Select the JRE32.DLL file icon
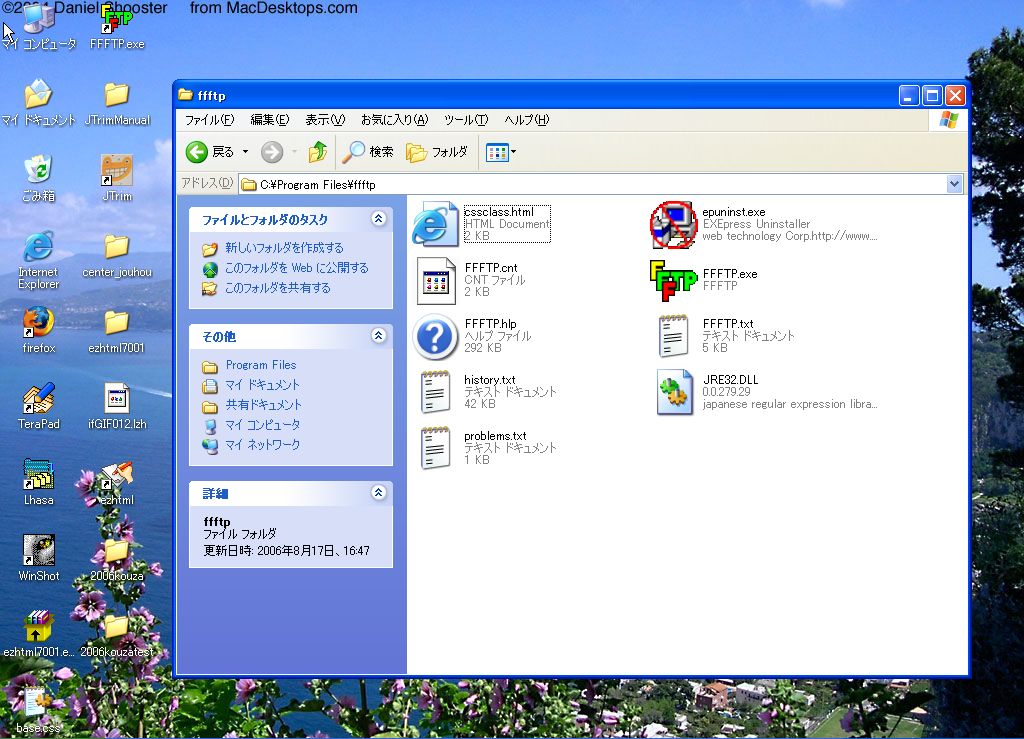The image size is (1024, 739). pos(674,392)
